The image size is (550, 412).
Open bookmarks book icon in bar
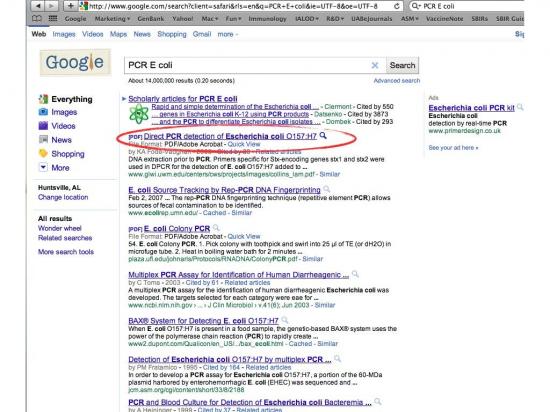[x=37, y=19]
